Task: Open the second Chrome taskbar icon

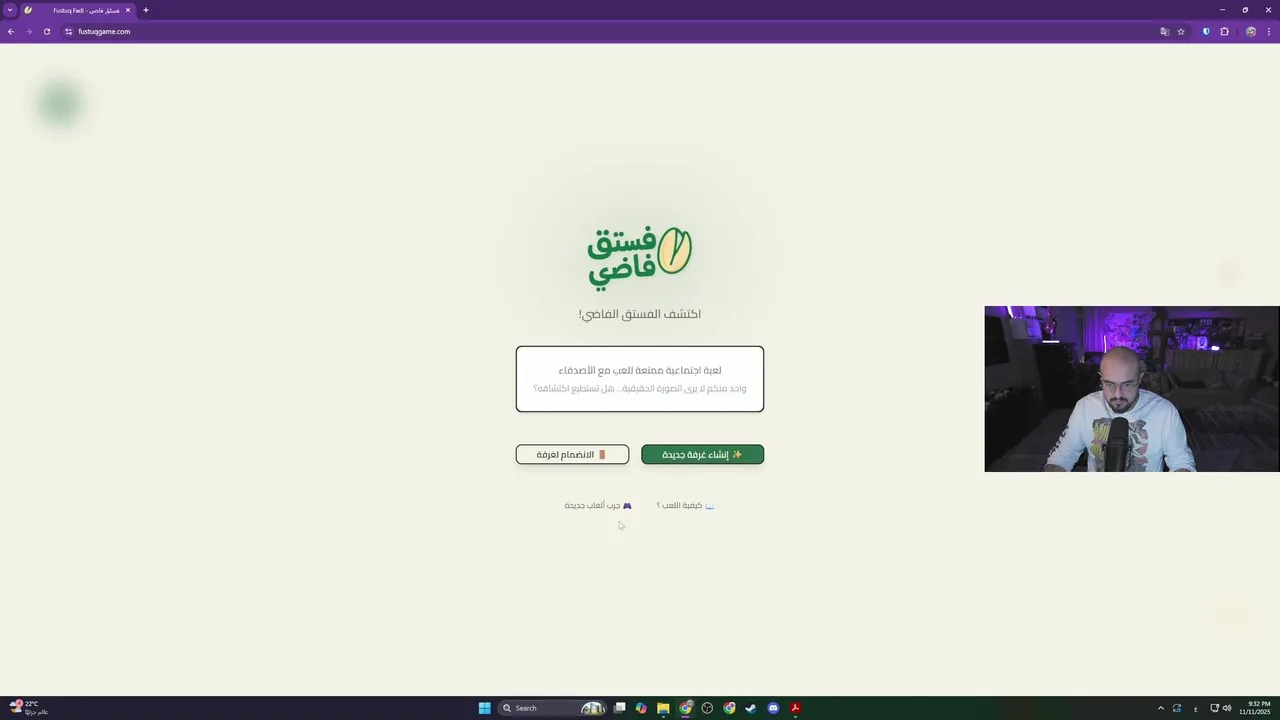Action: coord(729,708)
